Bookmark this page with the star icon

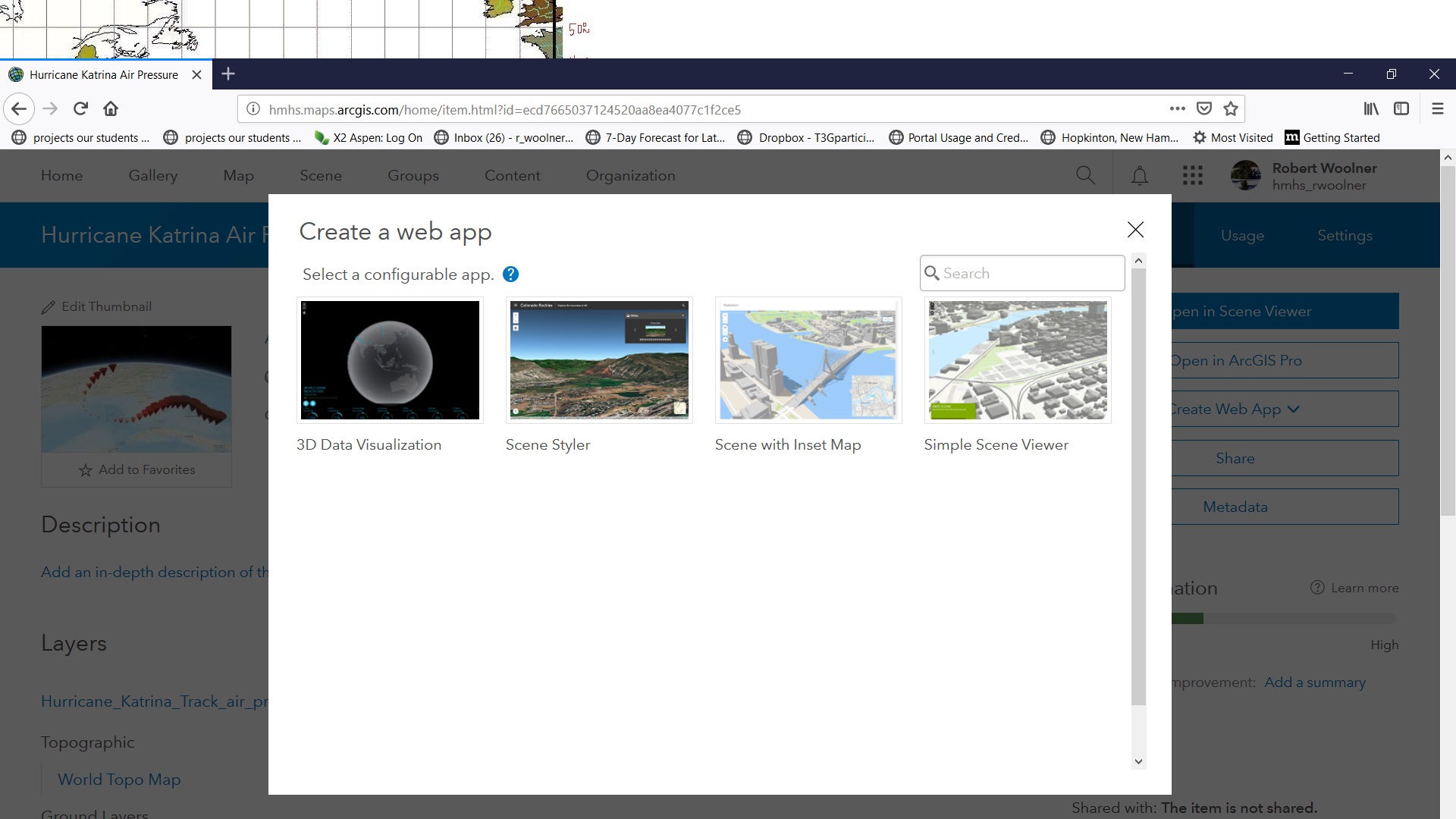pyautogui.click(x=1231, y=109)
